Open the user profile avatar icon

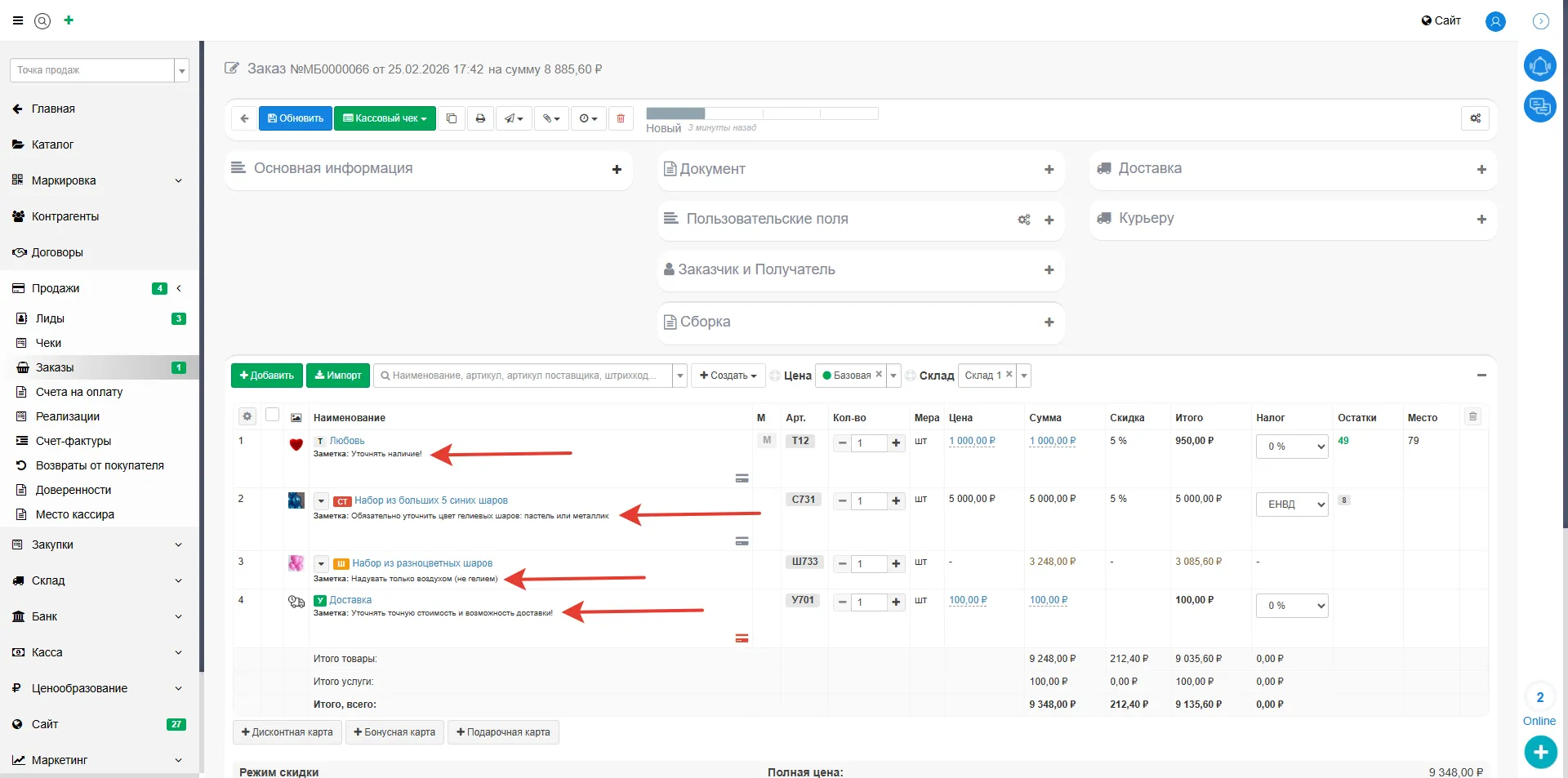[1495, 21]
